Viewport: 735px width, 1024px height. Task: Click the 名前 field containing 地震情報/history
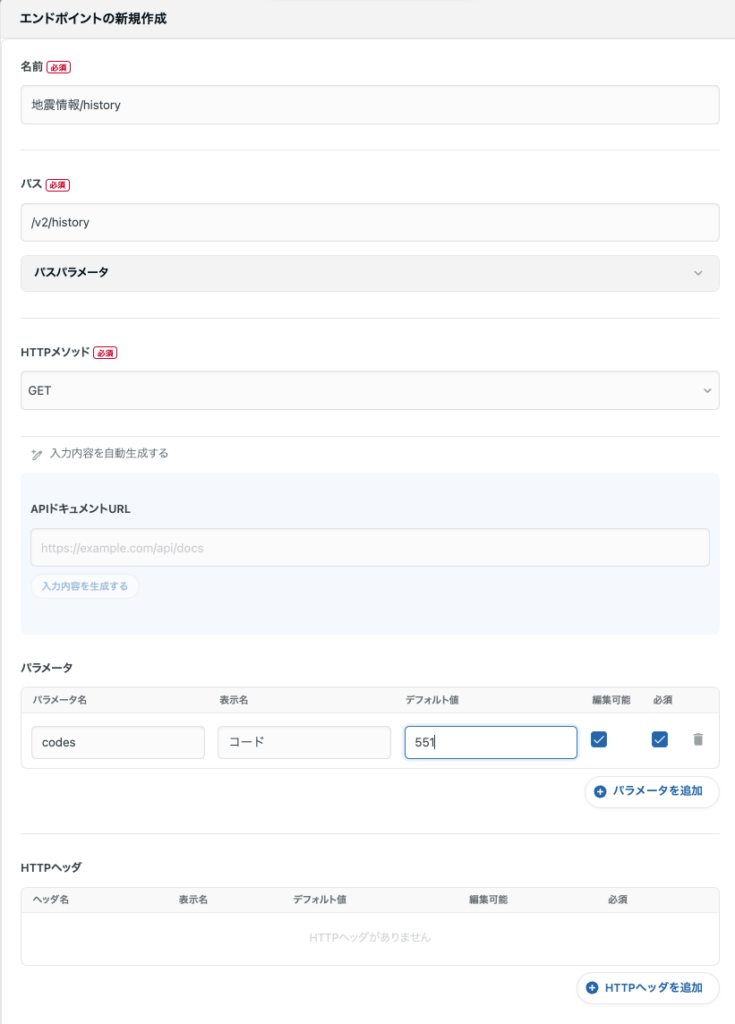[369, 105]
